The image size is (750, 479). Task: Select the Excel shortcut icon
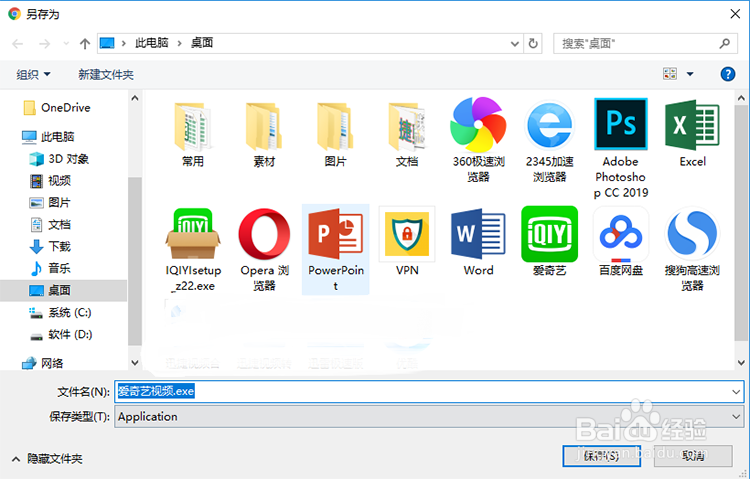pyautogui.click(x=692, y=133)
